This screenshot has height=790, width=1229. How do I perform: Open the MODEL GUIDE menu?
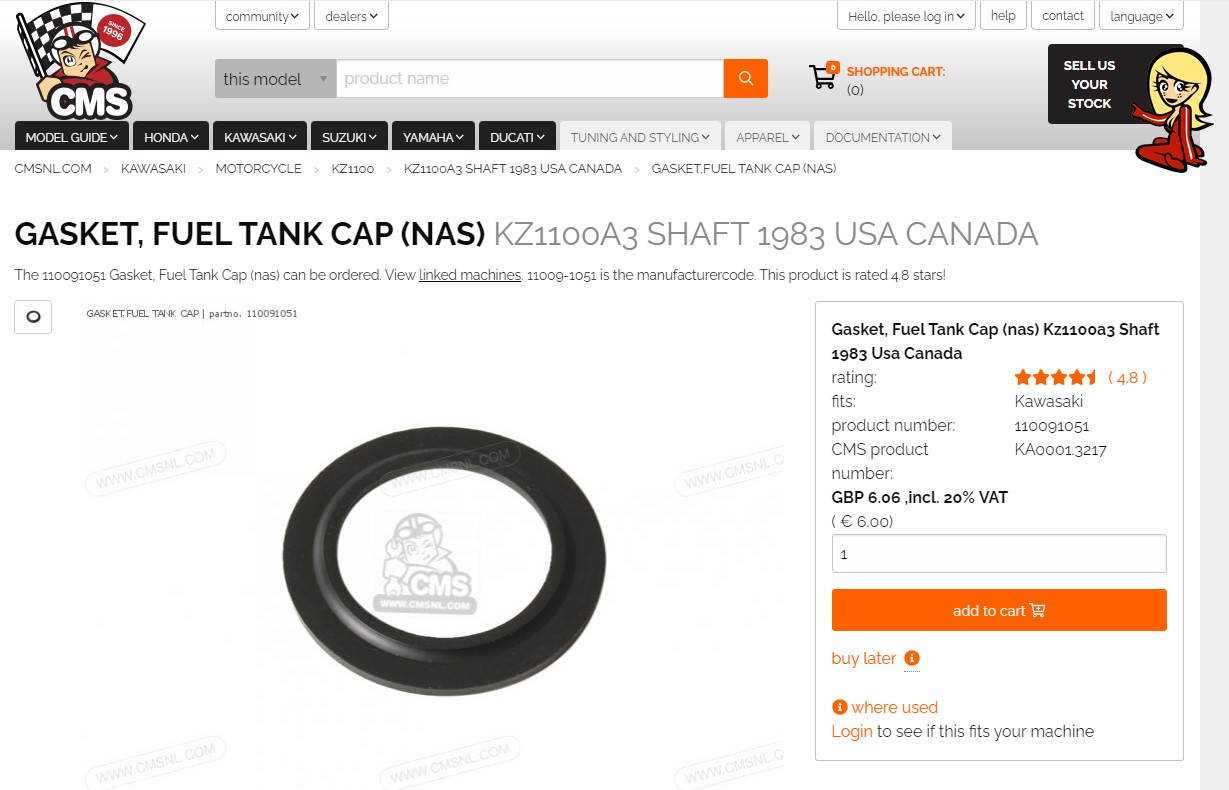pos(71,137)
